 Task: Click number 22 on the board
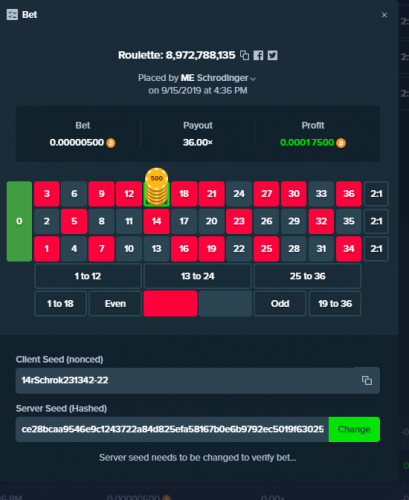(239, 249)
